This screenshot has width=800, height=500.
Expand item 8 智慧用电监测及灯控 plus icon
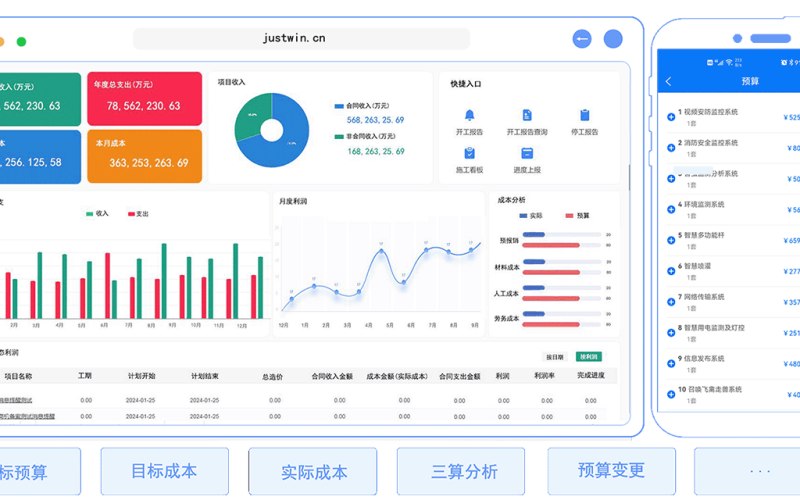(x=671, y=333)
